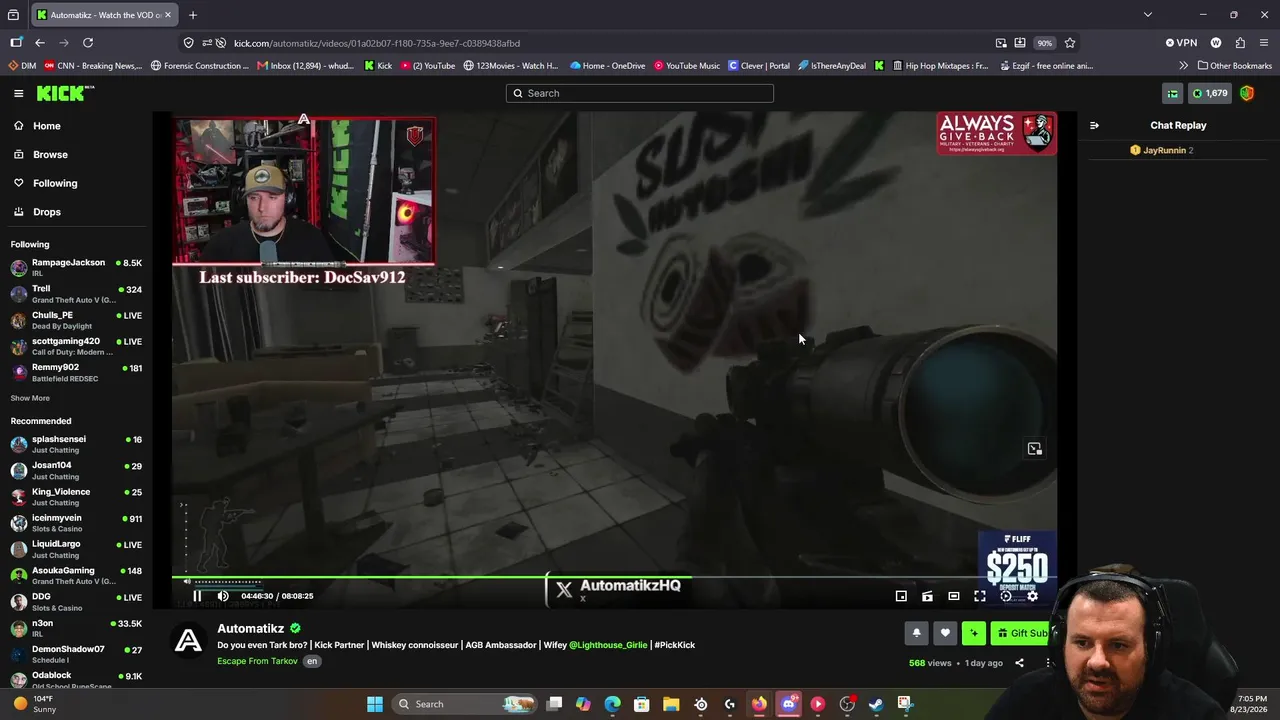The height and width of the screenshot is (720, 1280).
Task: Expand Show More in the Following list
Action: [30, 398]
